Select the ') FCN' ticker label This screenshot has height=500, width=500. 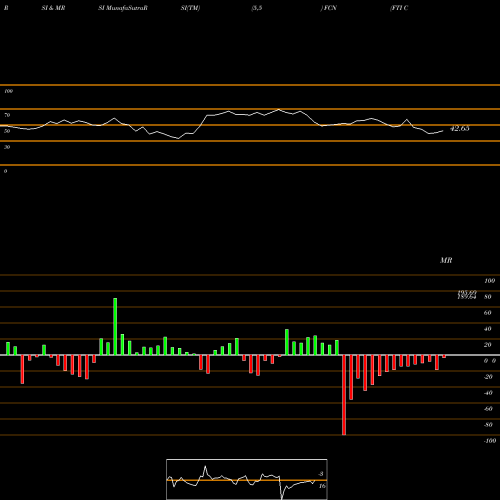[x=329, y=8]
